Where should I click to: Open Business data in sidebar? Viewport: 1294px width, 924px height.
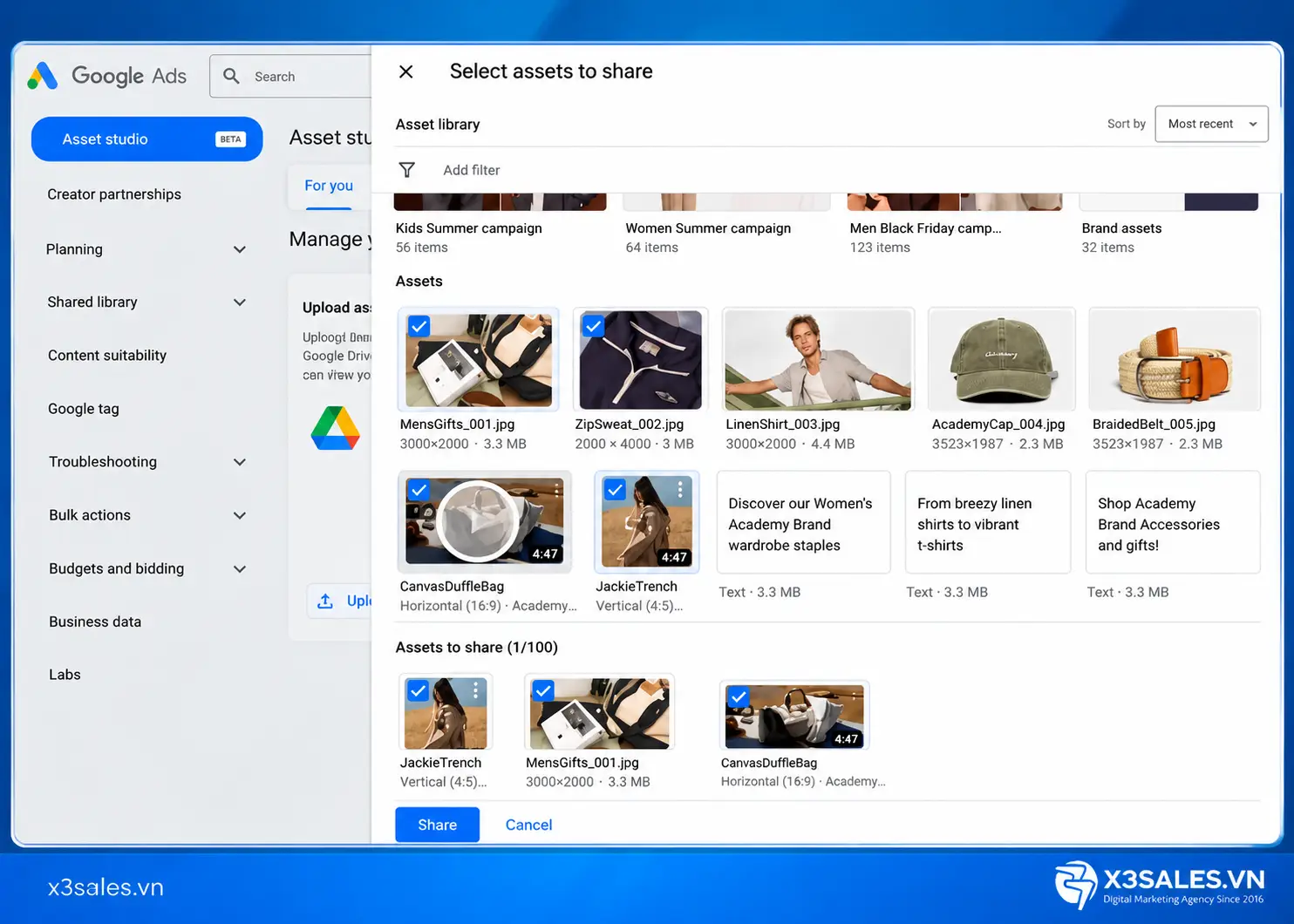tap(95, 622)
